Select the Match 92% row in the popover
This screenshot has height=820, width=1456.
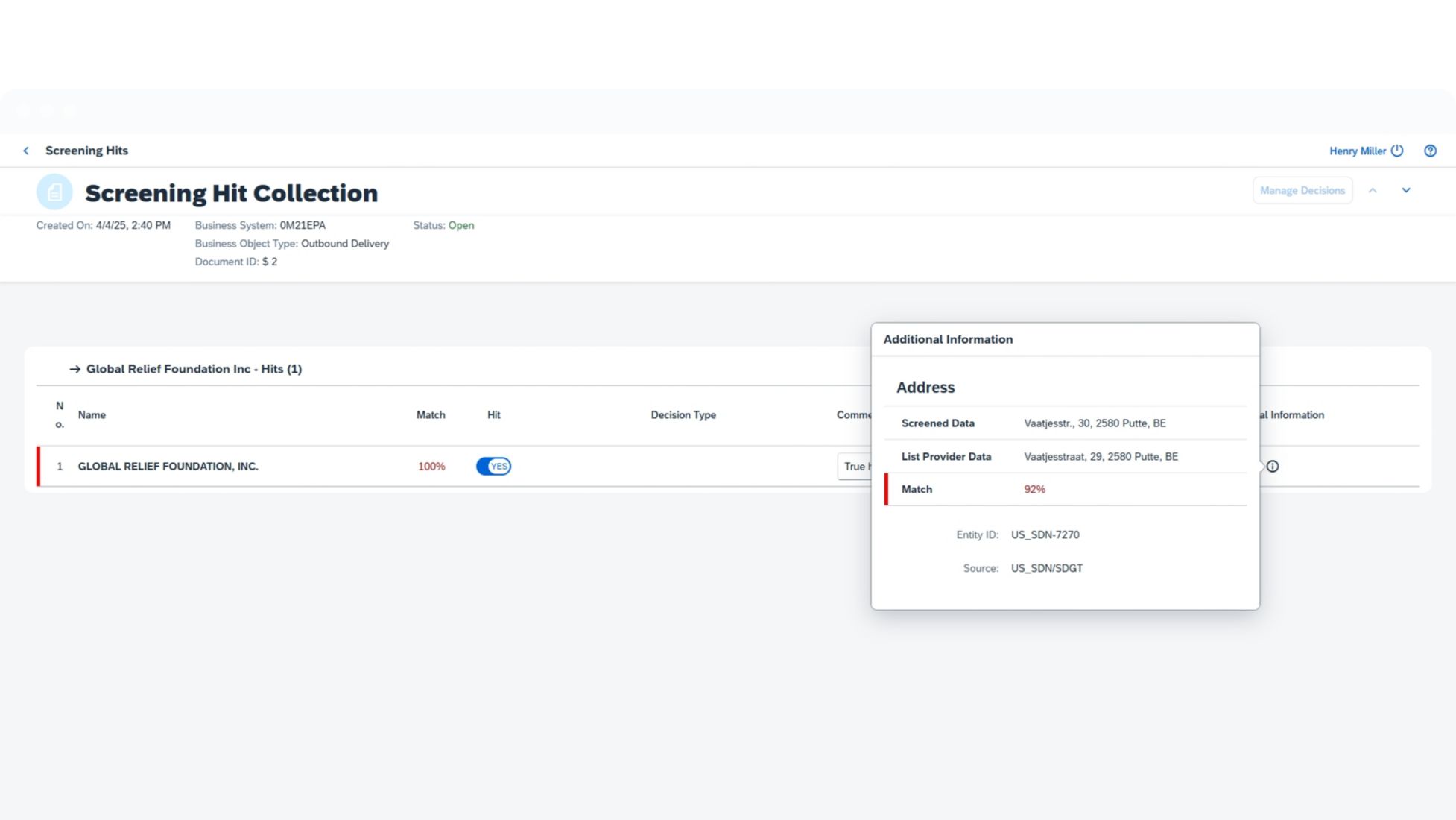1066,490
